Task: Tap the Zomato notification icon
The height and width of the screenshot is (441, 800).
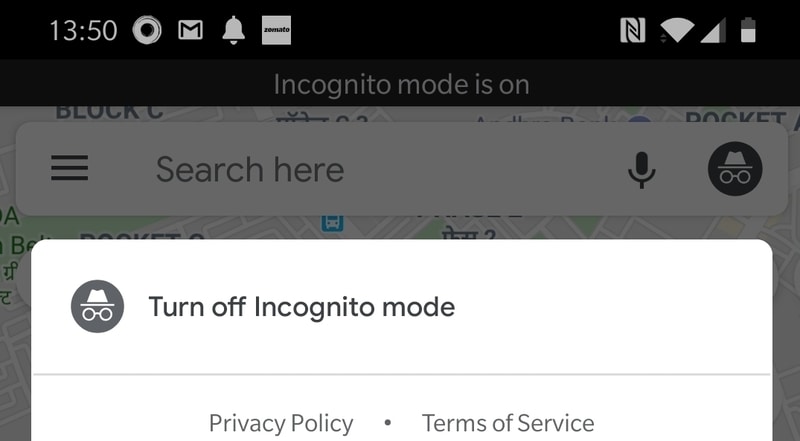Action: 276,31
